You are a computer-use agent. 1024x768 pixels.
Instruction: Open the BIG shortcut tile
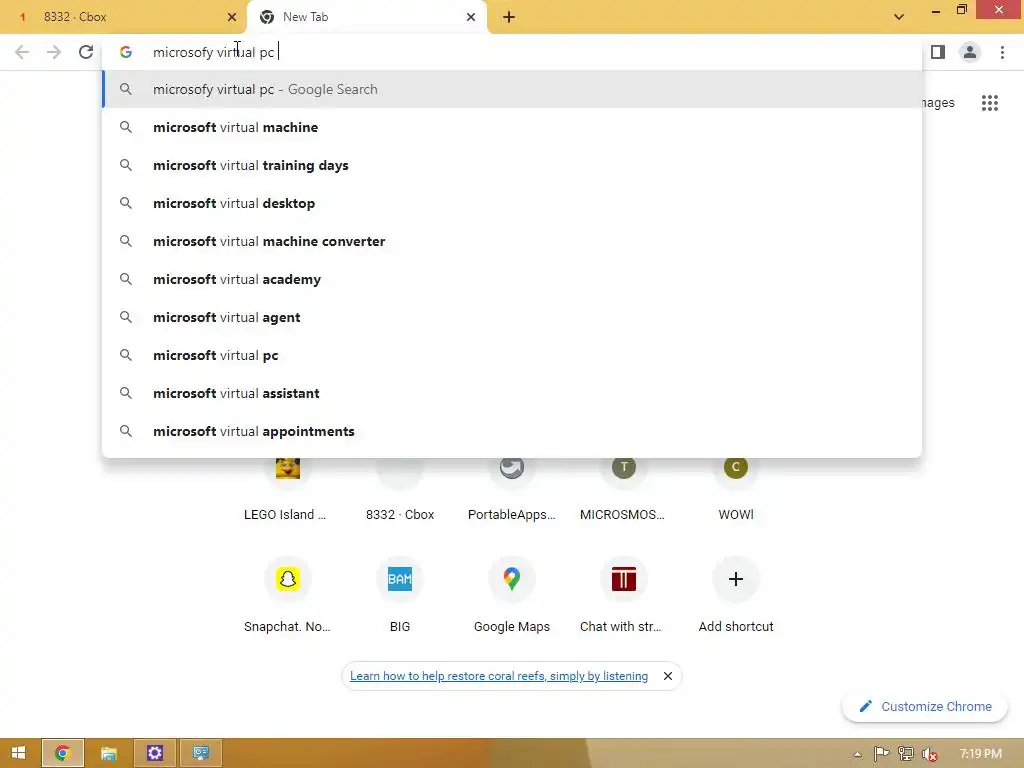click(x=400, y=596)
